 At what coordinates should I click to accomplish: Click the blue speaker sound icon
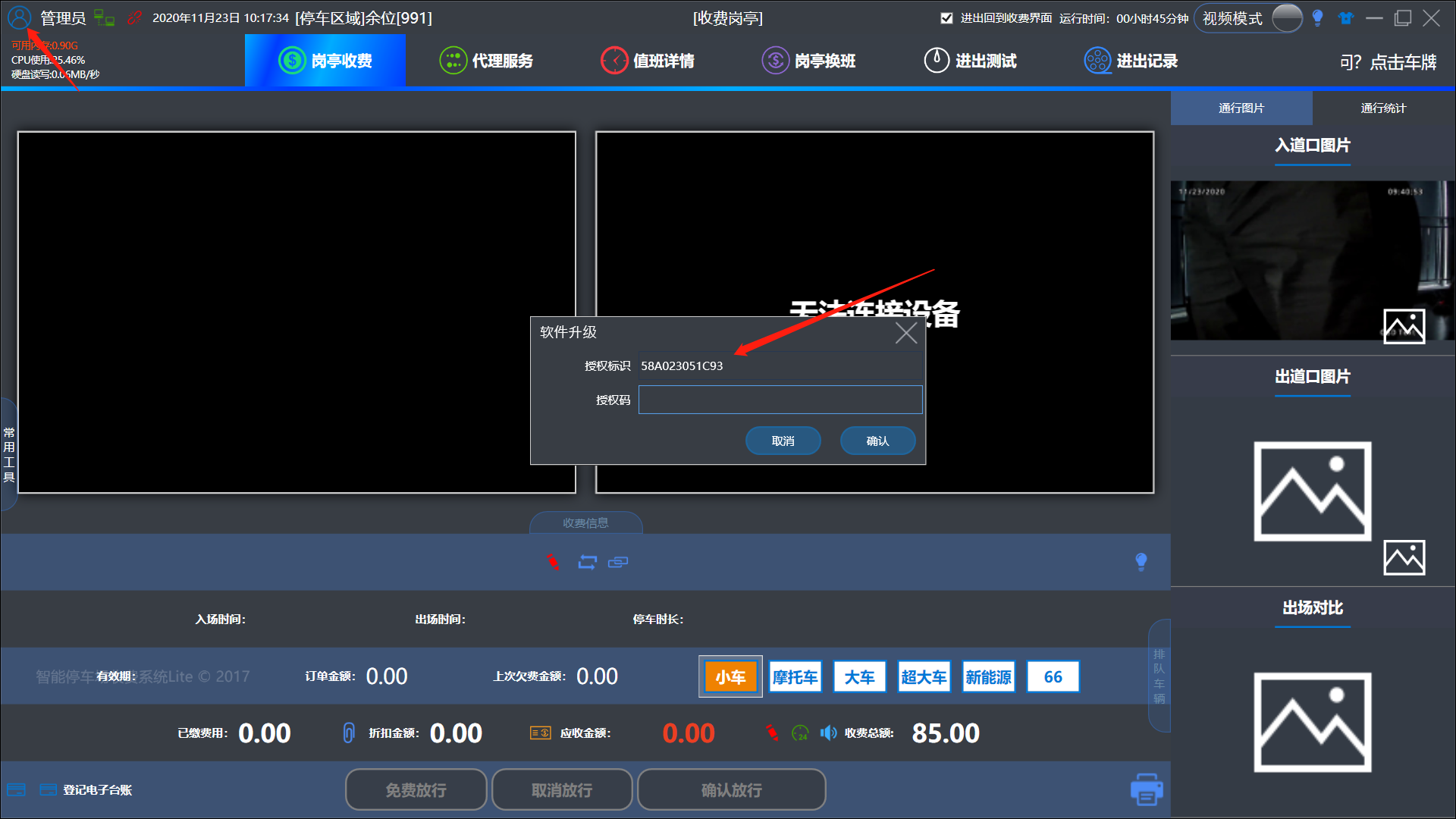point(828,733)
